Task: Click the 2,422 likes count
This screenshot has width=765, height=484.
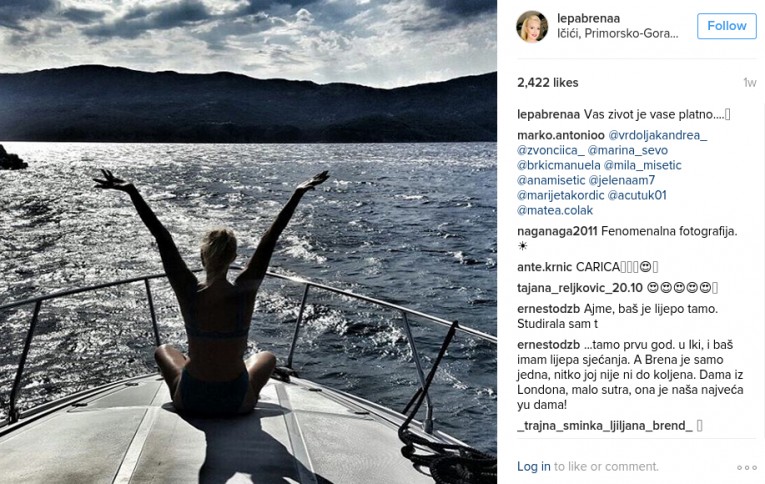Action: (x=547, y=83)
